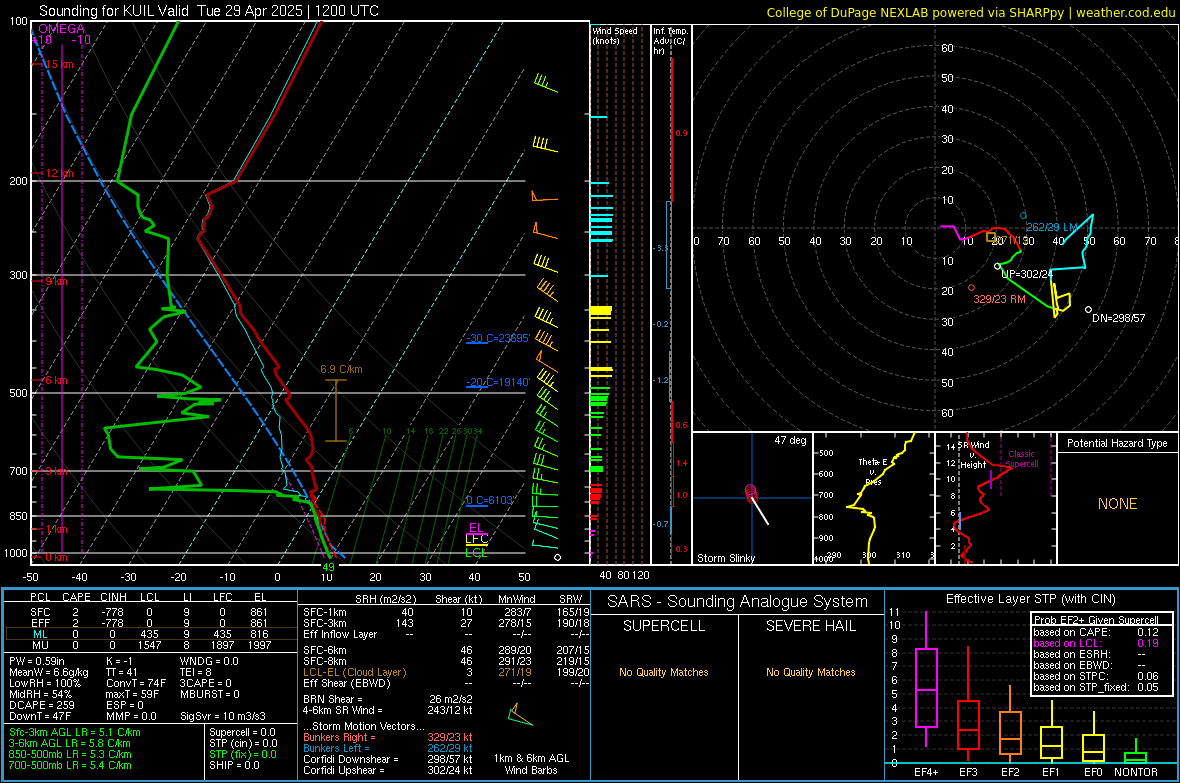Click the 'Sfc-3km AGL LR = 5.1 C/km' line
This screenshot has width=1180, height=783.
tap(75, 732)
